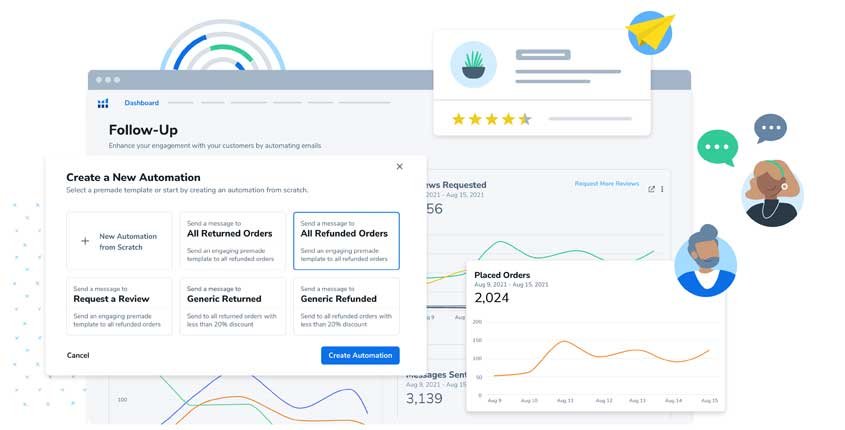The width and height of the screenshot is (845, 430).
Task: Click the external link icon in Reviews Requested
Action: 652,189
